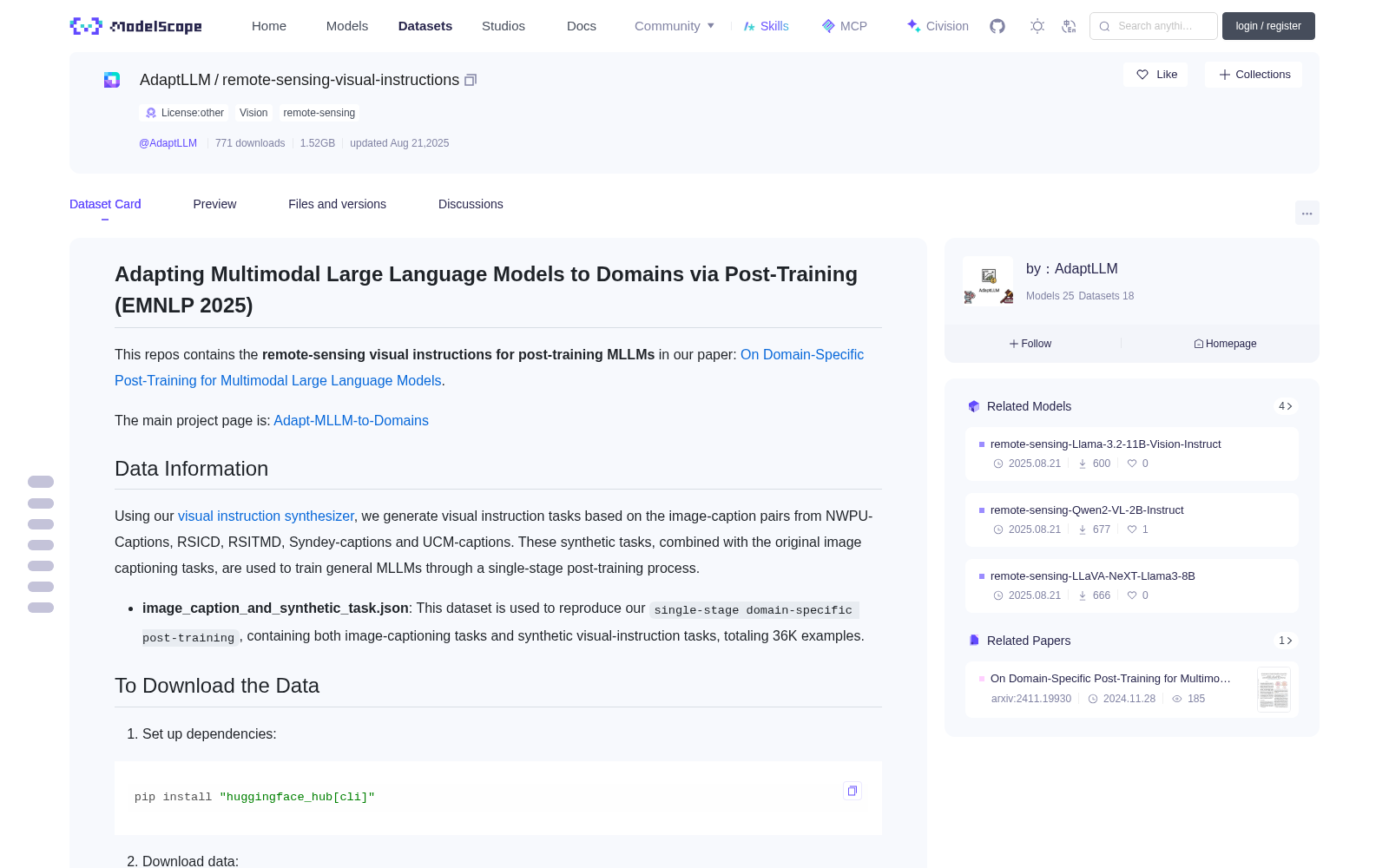Viewport: 1389px width, 868px height.
Task: Click the login / register button
Action: 1268,26
